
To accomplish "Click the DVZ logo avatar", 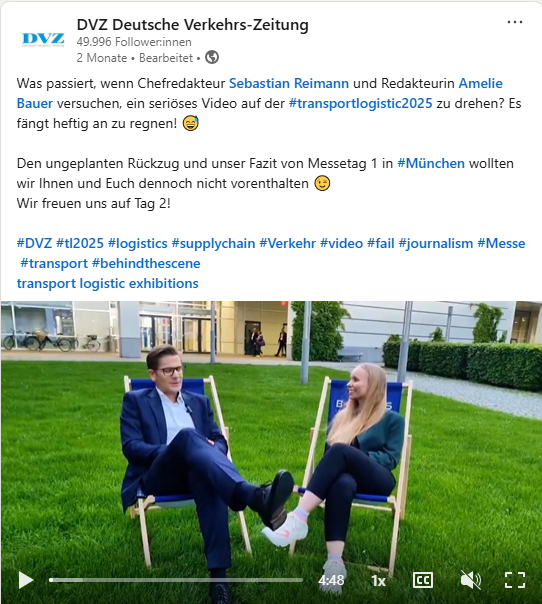I will 43,39.
